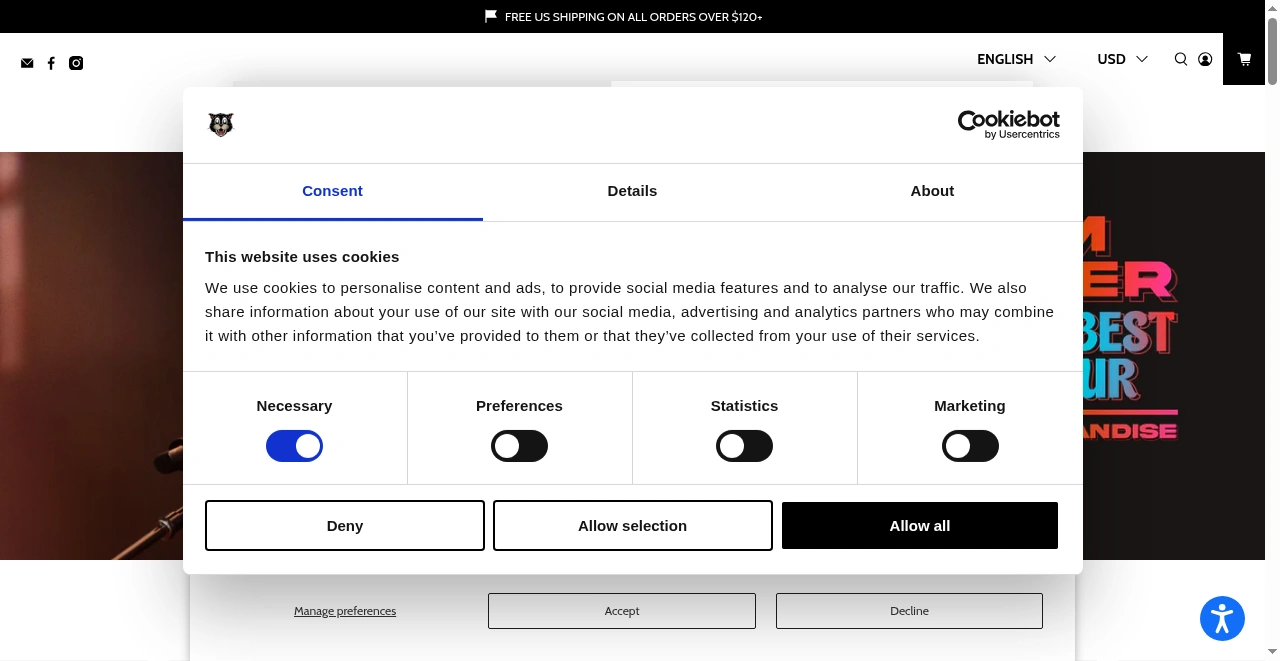The image size is (1280, 661).
Task: Expand the USD currency dropdown
Action: (x=1122, y=59)
